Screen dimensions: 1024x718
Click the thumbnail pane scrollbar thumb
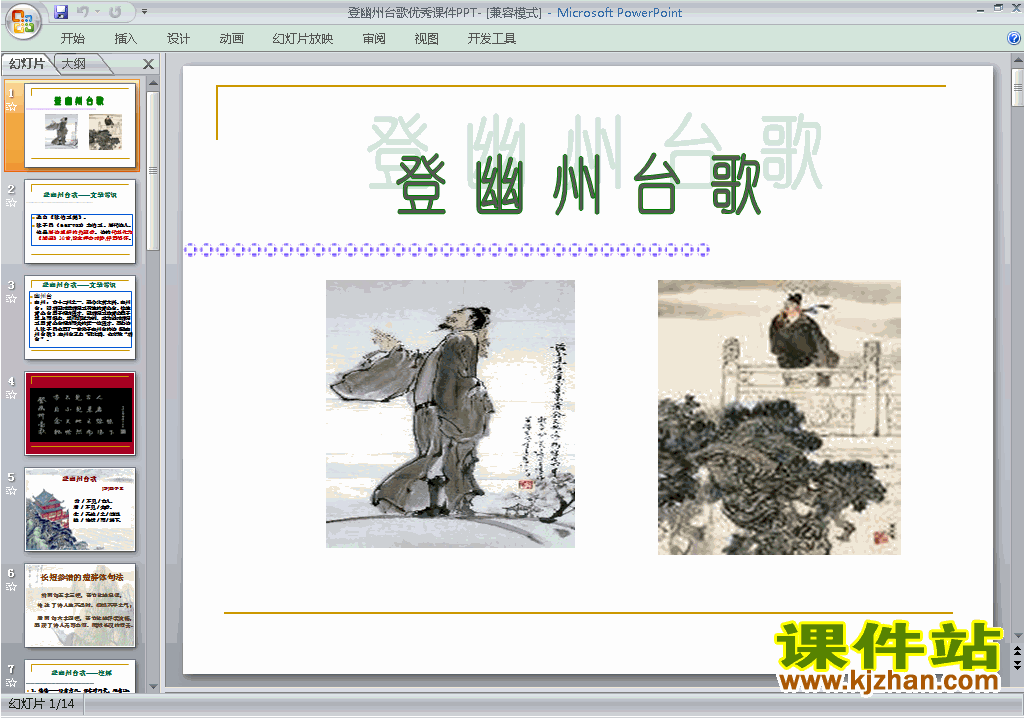153,170
